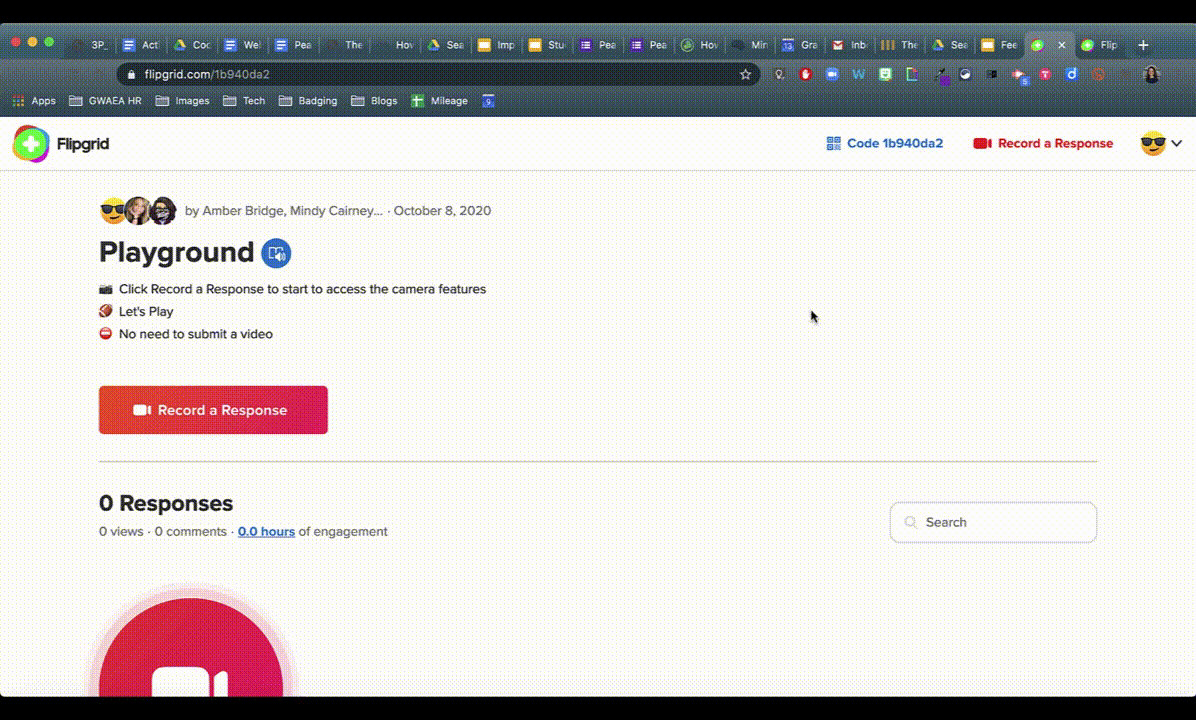Image resolution: width=1196 pixels, height=720 pixels.
Task: Switch to the Coc Drive tab
Action: tap(192, 45)
